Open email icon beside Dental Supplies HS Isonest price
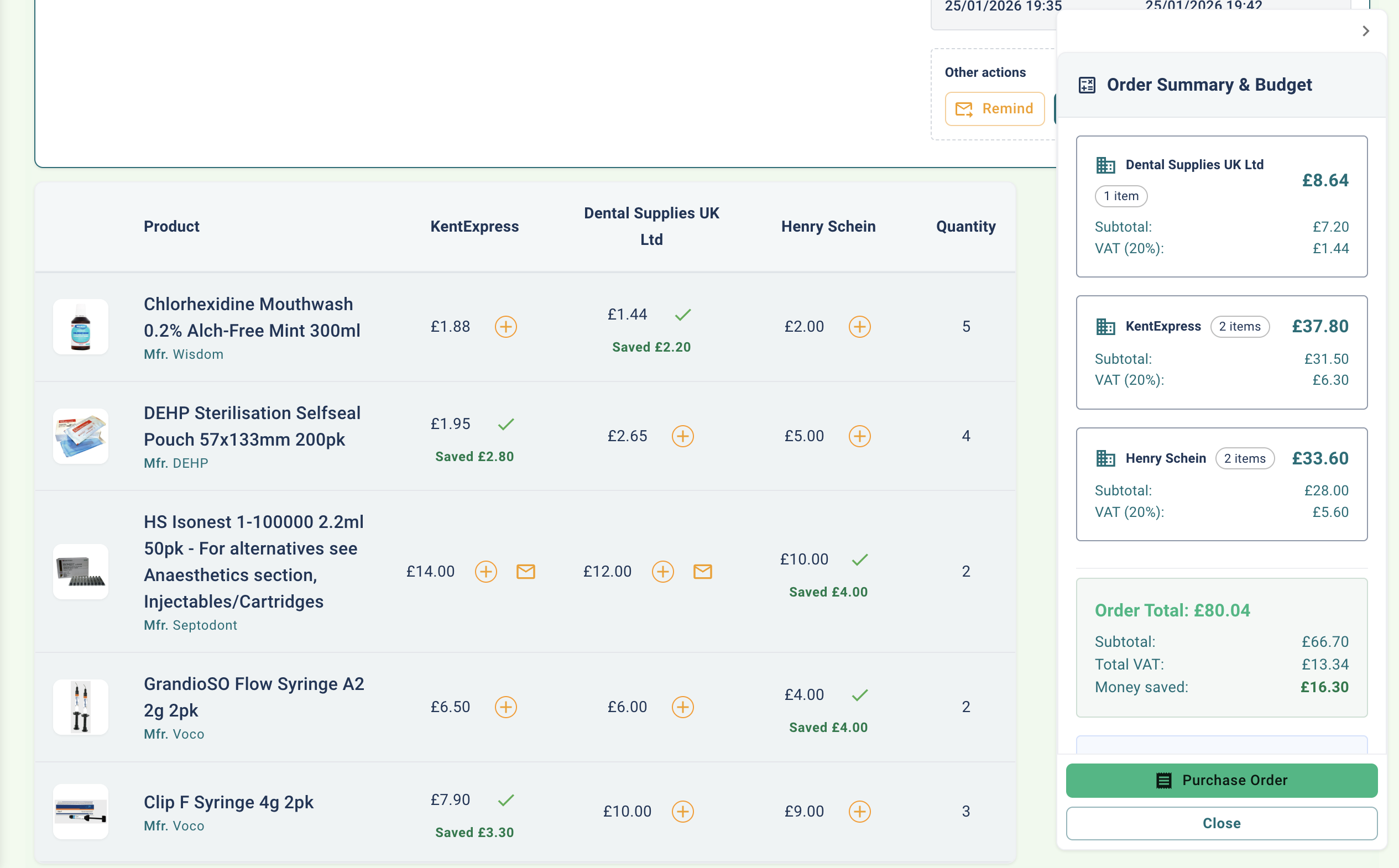Image resolution: width=1399 pixels, height=868 pixels. pos(703,572)
